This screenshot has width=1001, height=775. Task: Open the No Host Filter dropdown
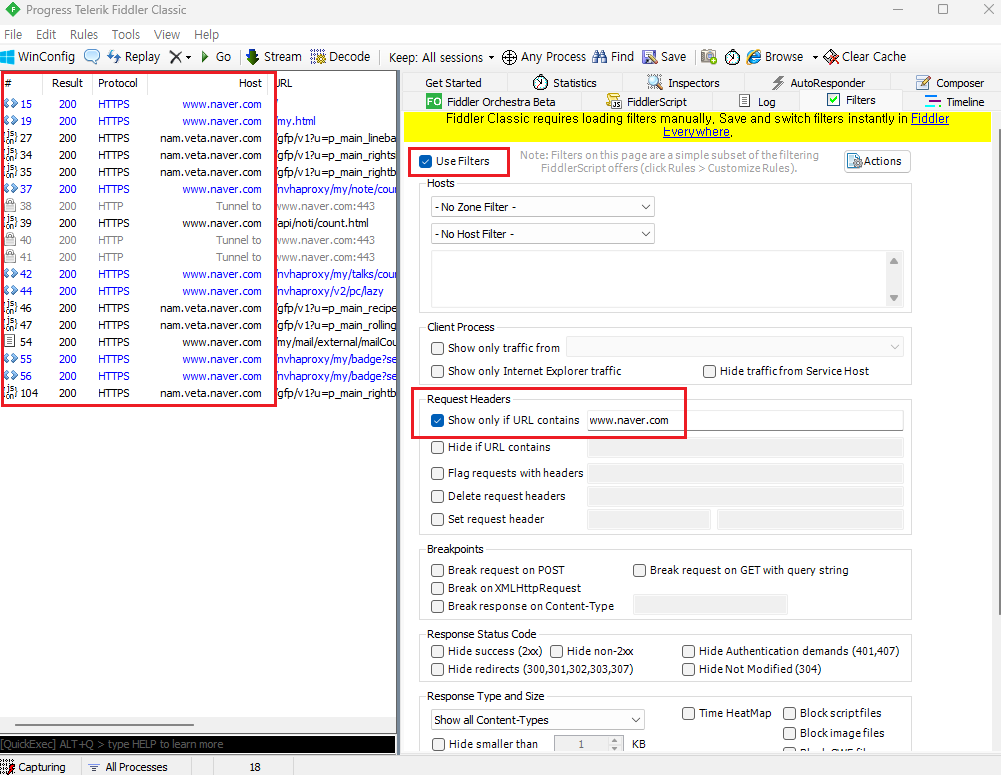click(x=543, y=234)
